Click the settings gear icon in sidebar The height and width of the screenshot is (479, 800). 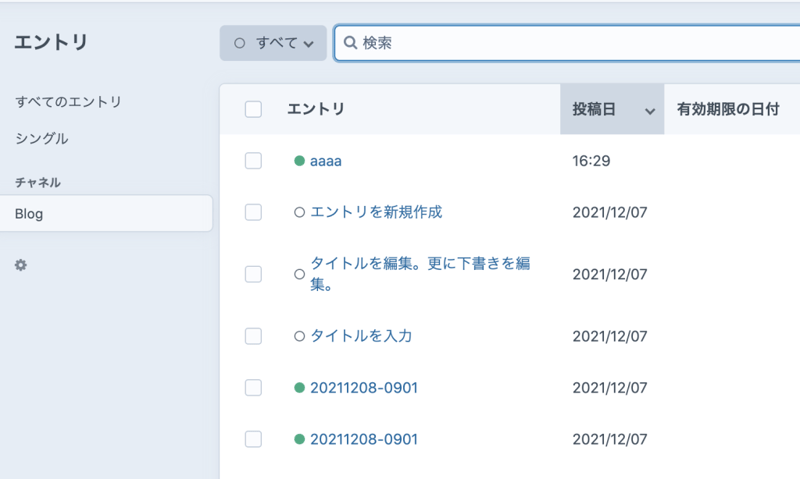[x=21, y=266]
